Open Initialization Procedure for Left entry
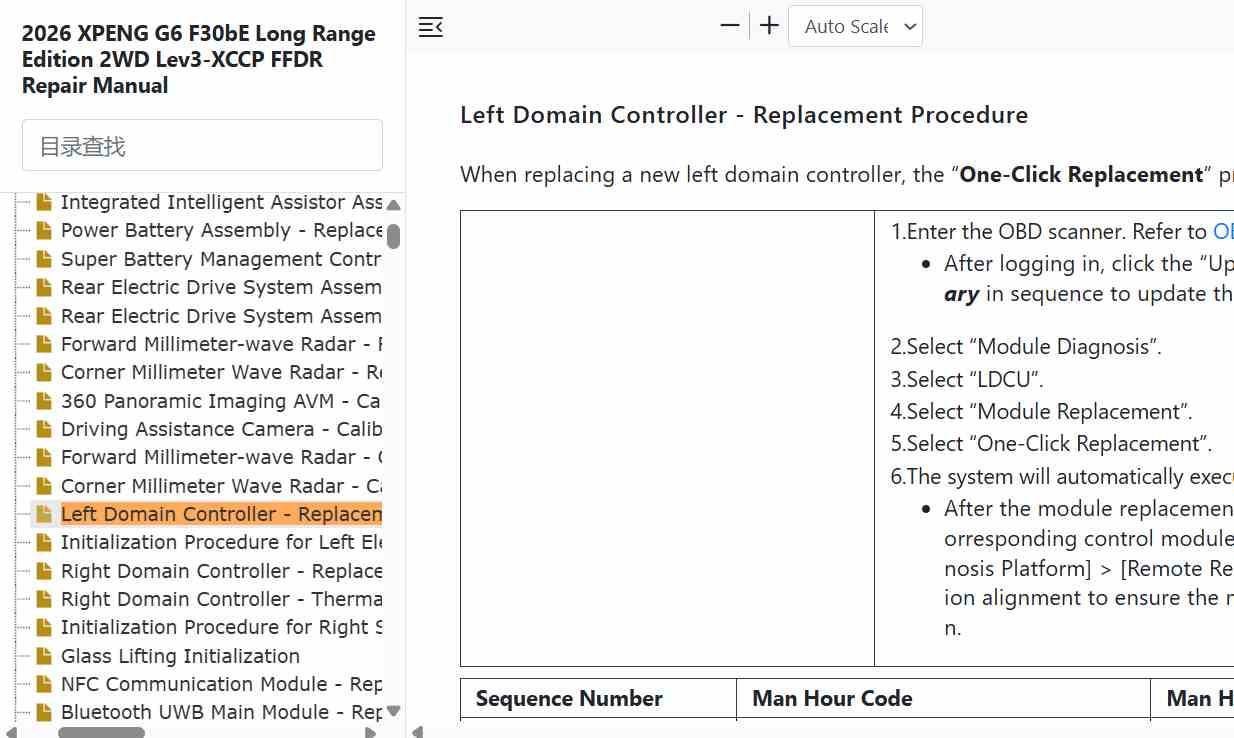Viewport: 1234px width, 738px height. 221,542
